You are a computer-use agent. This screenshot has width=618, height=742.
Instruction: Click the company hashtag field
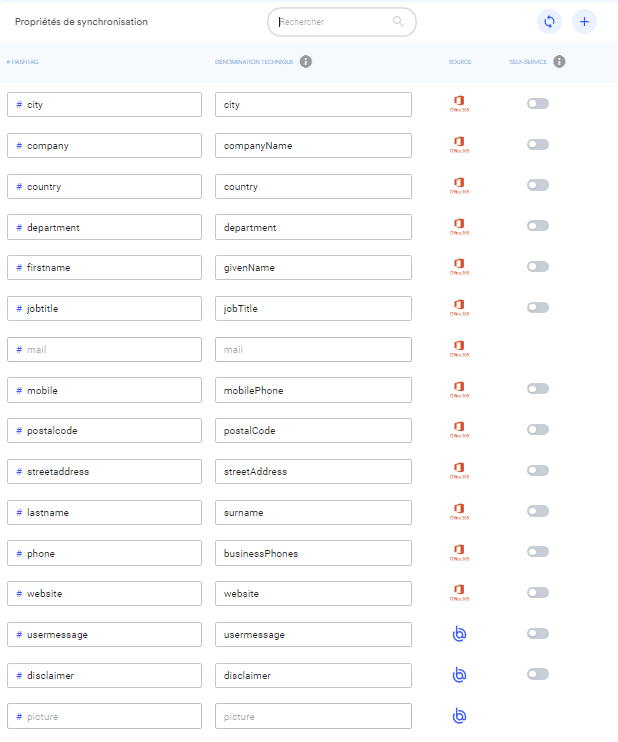point(105,146)
